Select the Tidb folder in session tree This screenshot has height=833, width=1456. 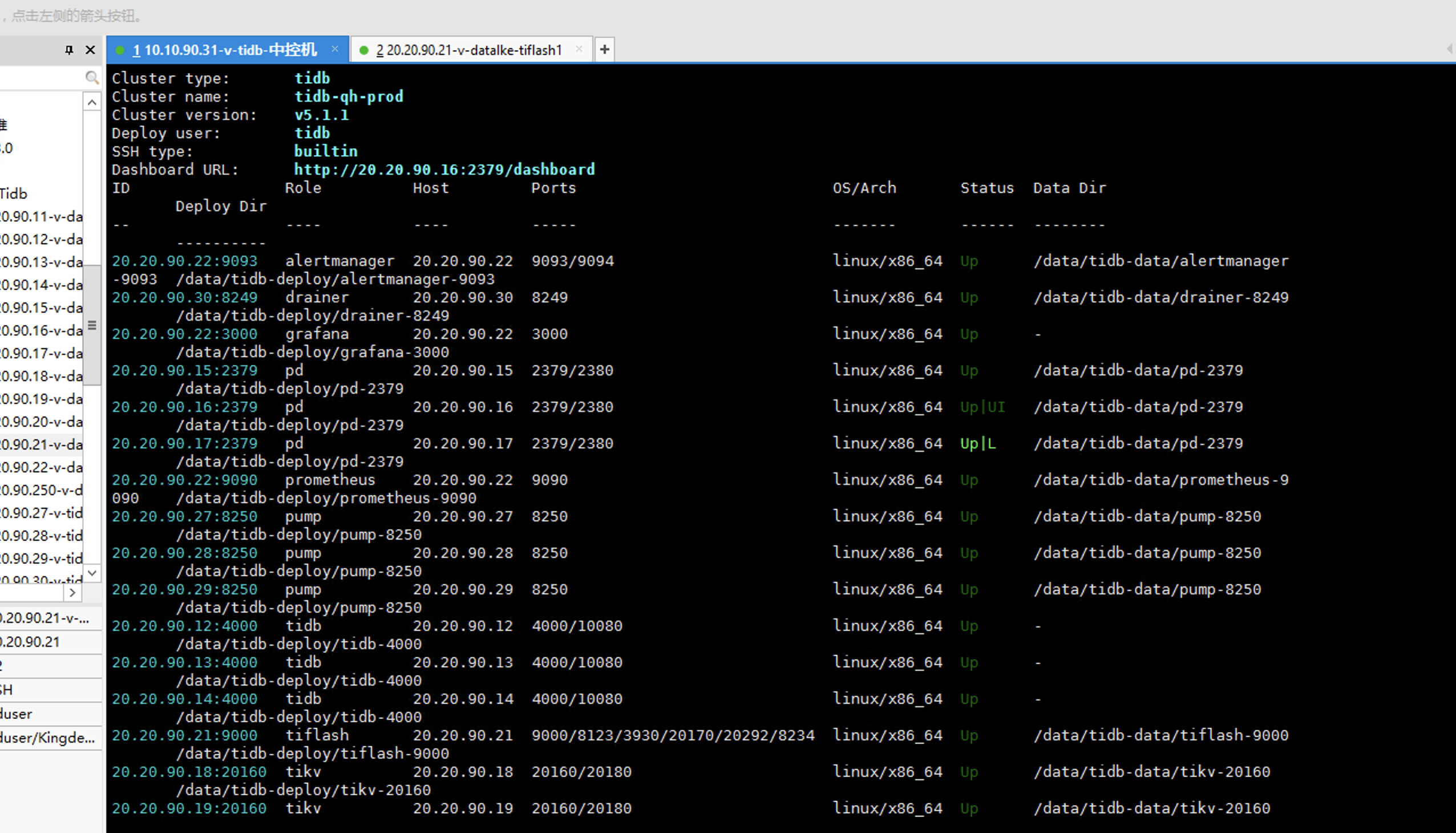click(14, 193)
